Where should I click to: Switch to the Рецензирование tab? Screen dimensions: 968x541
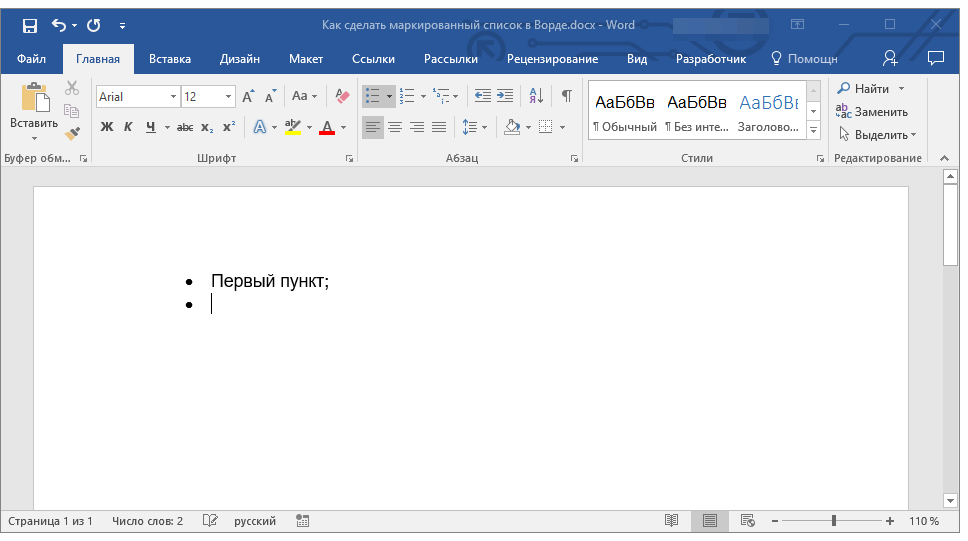[552, 59]
